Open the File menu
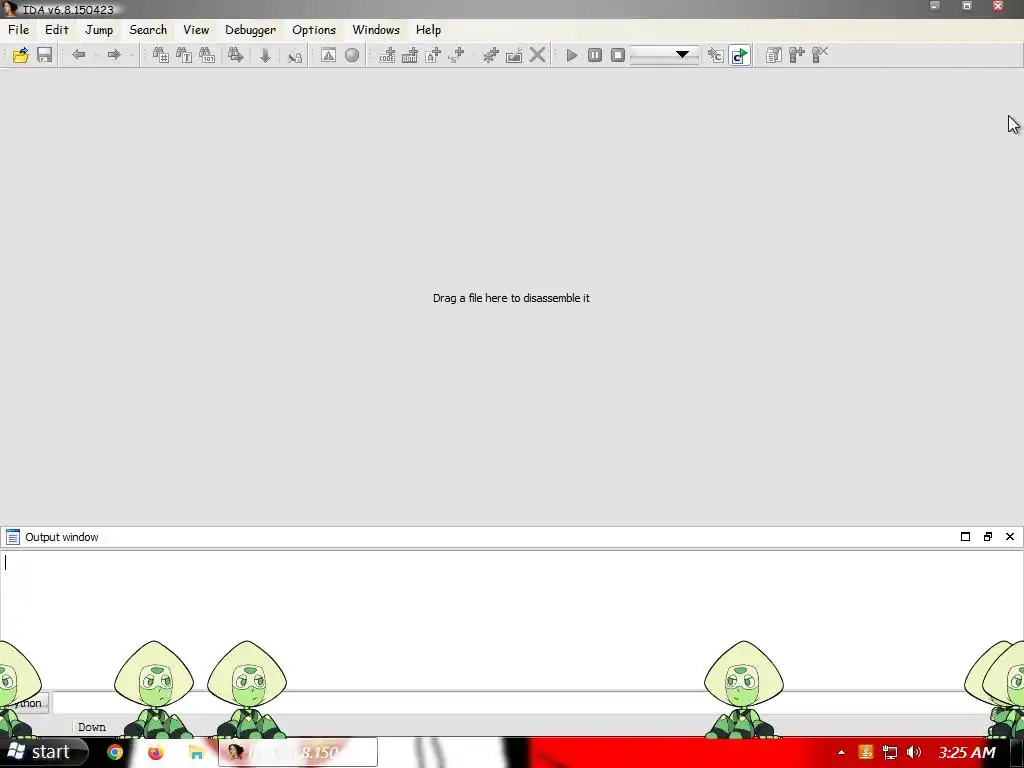Image resolution: width=1024 pixels, height=768 pixels. pos(18,30)
